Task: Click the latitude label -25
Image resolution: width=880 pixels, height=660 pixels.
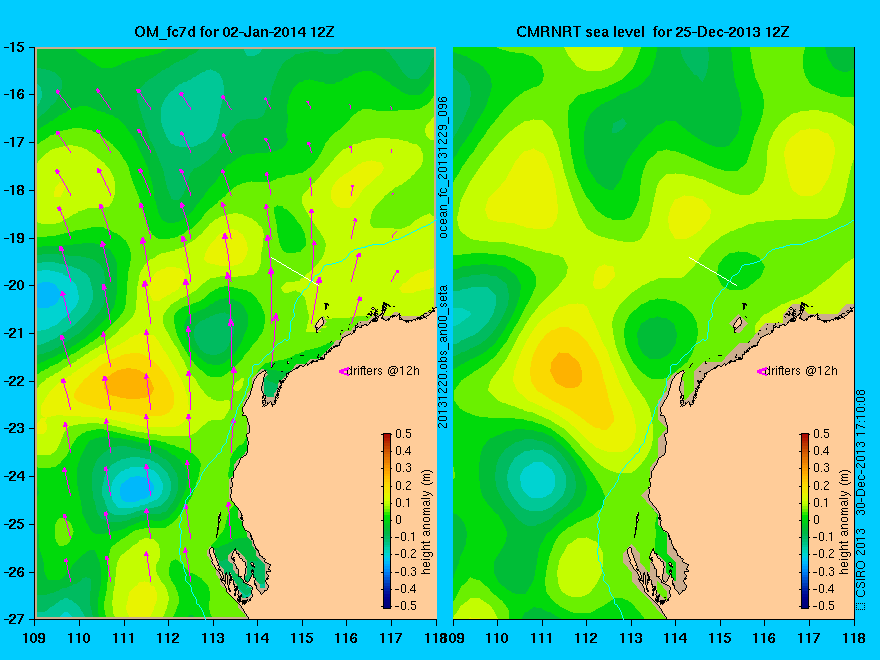Action: [x=14, y=524]
